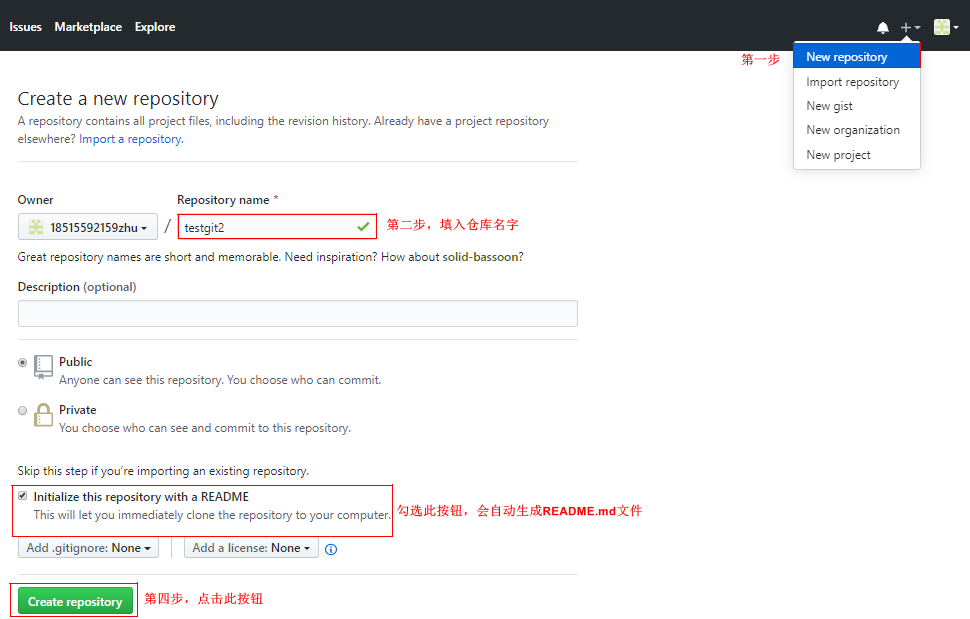The width and height of the screenshot is (970, 619).
Task: Open the Add a license dropdown
Action: coord(251,548)
